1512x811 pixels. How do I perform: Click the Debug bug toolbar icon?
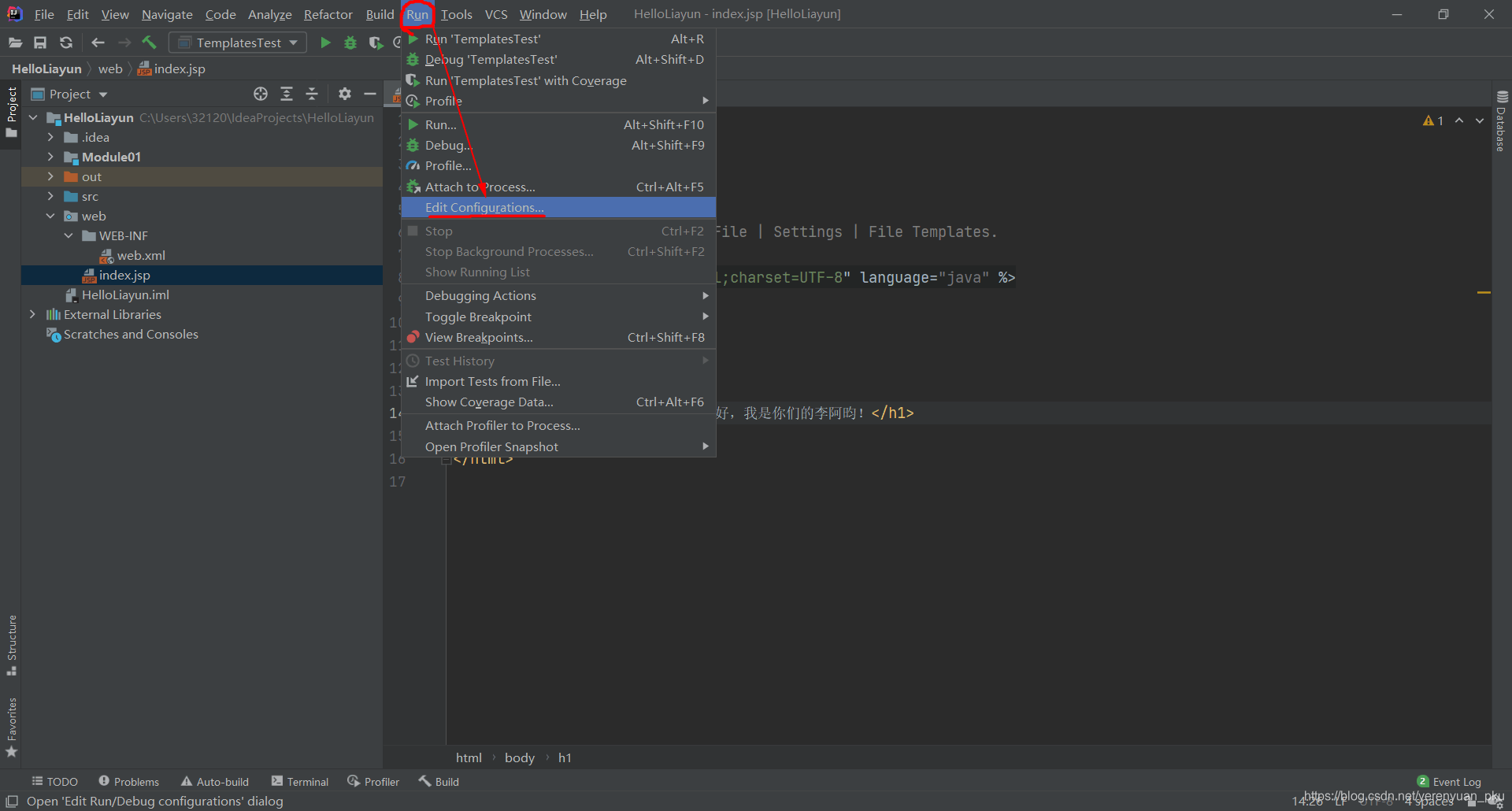point(350,43)
